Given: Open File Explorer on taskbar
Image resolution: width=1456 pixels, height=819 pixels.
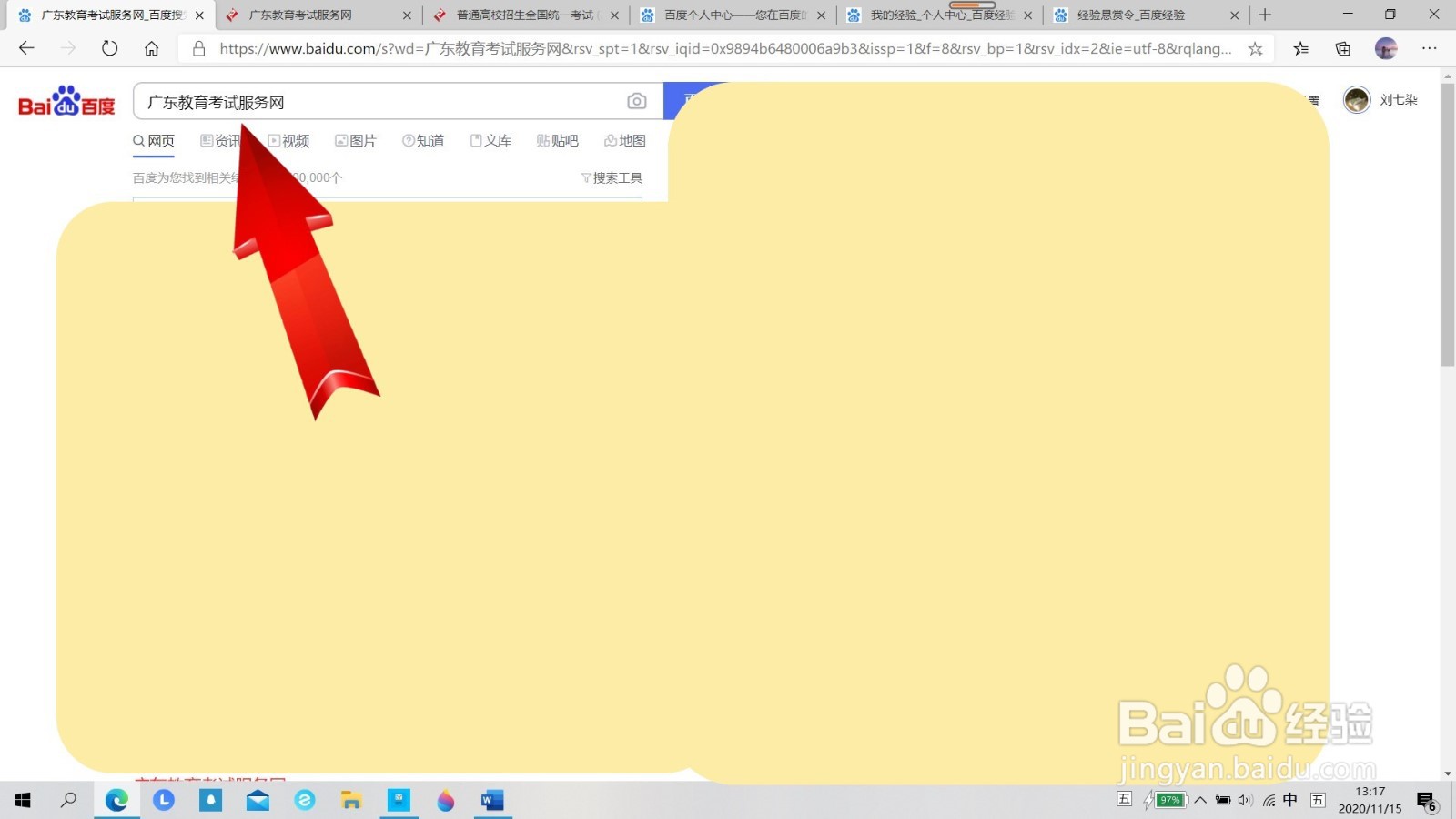Looking at the screenshot, I should [x=351, y=800].
